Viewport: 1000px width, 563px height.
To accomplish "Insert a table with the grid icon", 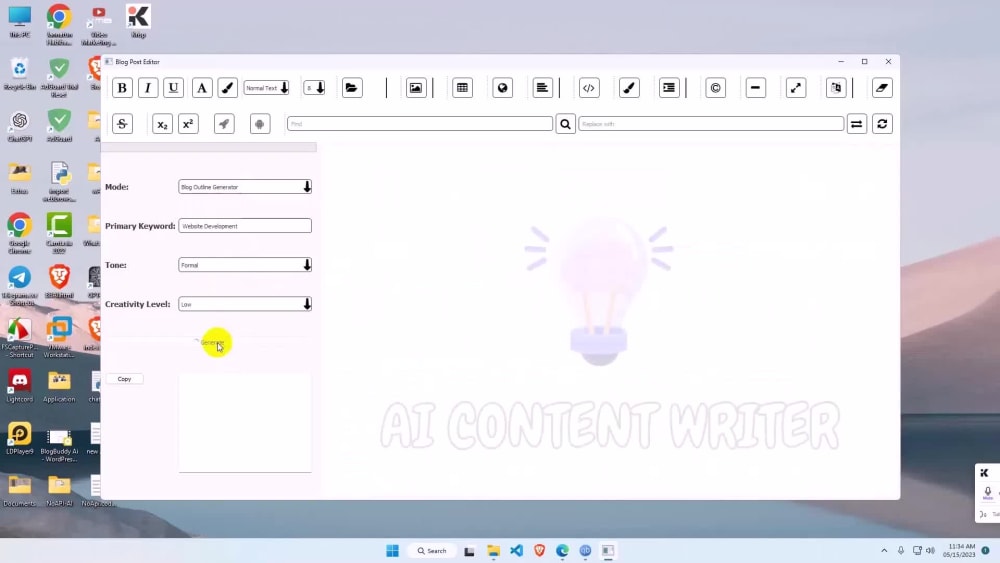I will pyautogui.click(x=462, y=88).
